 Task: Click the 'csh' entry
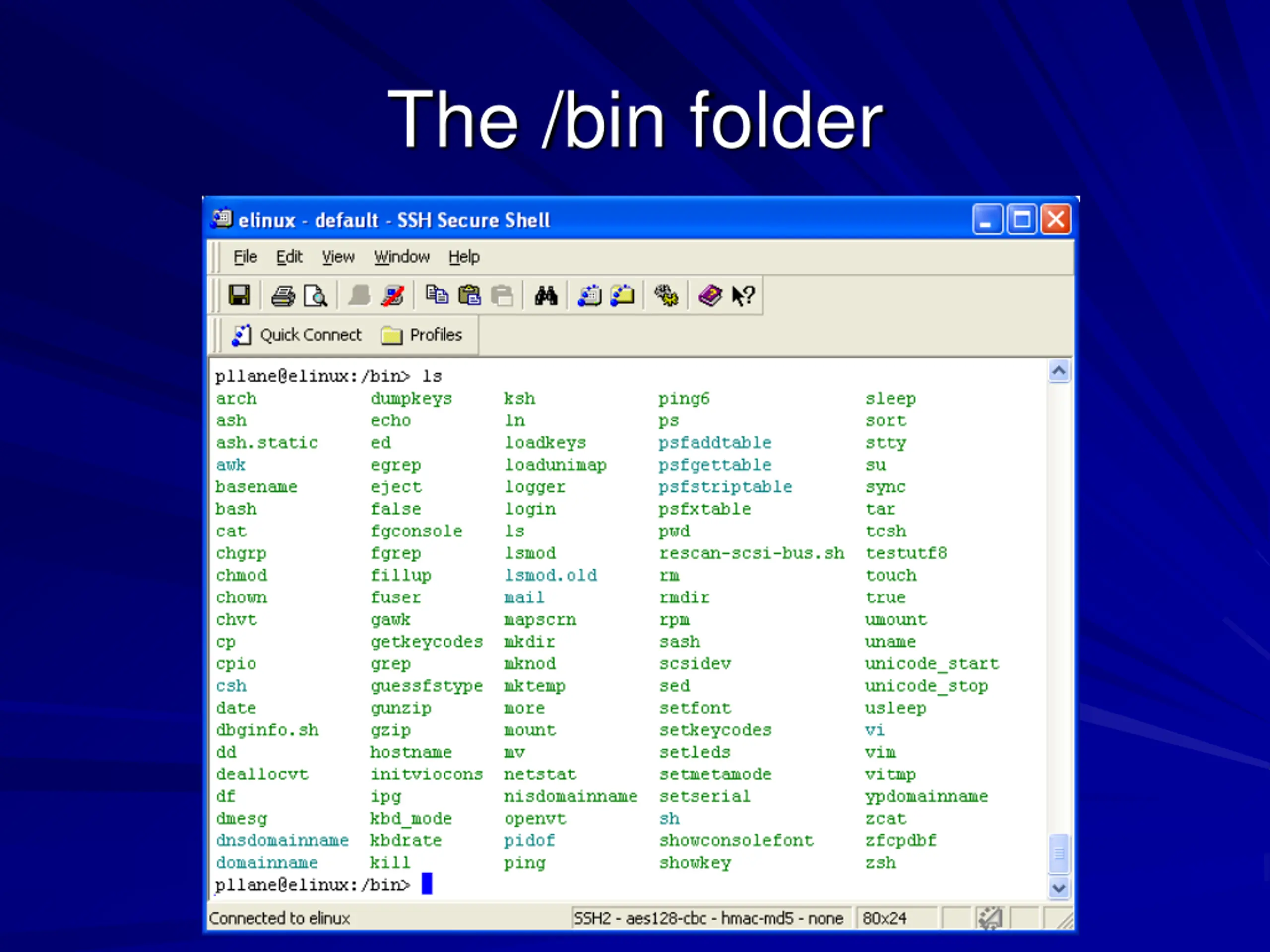click(231, 686)
